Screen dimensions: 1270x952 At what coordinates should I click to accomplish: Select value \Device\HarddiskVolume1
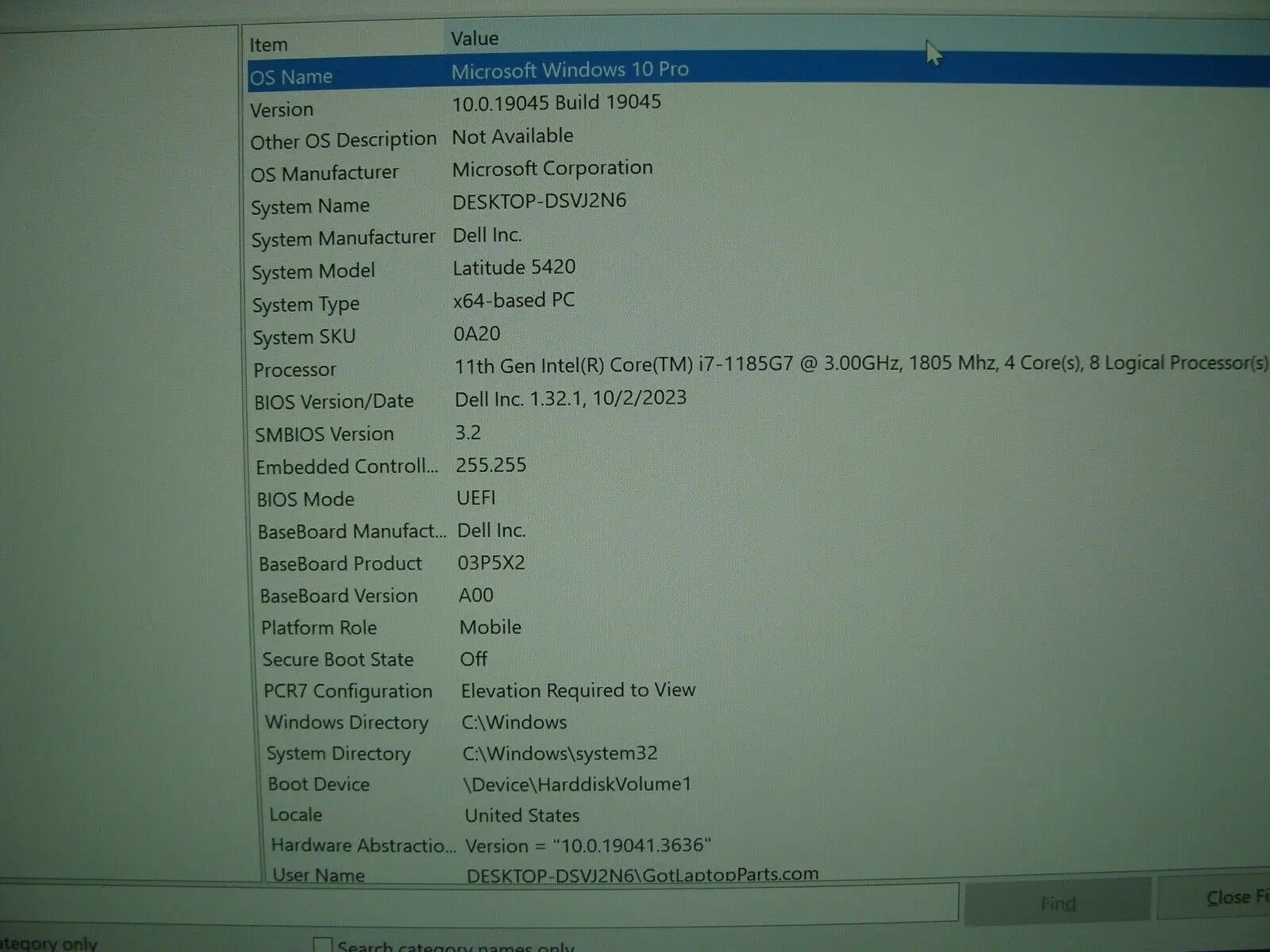pos(577,785)
